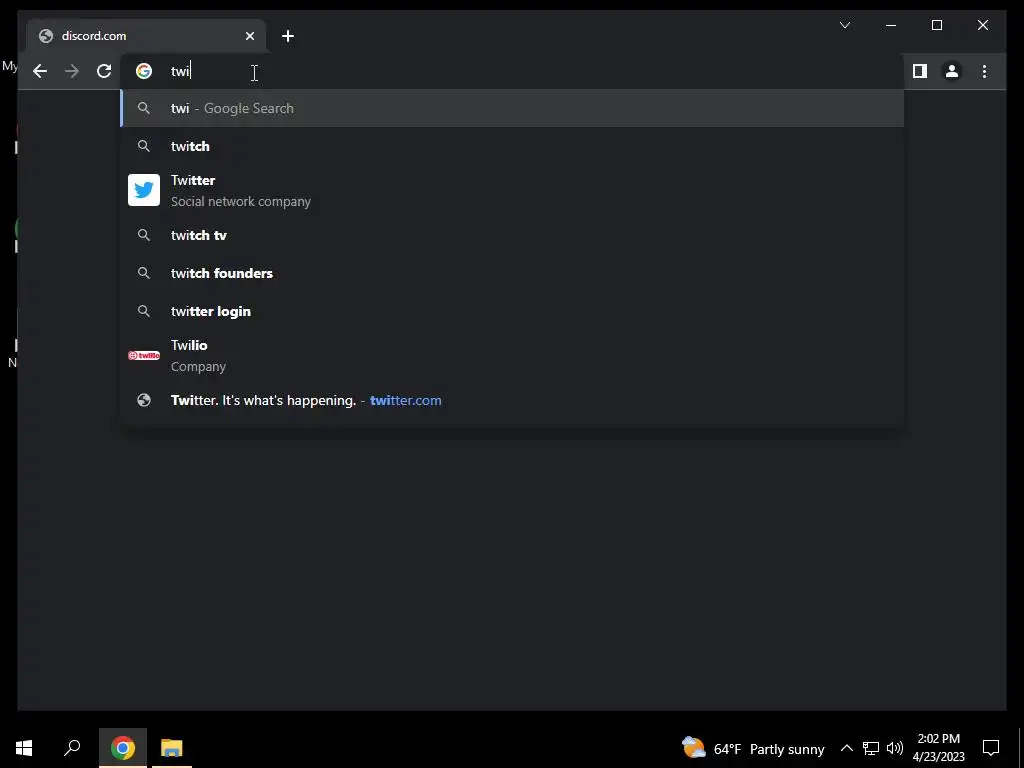Viewport: 1024px width, 768px height.
Task: Show hidden system tray icons
Action: tap(846, 748)
